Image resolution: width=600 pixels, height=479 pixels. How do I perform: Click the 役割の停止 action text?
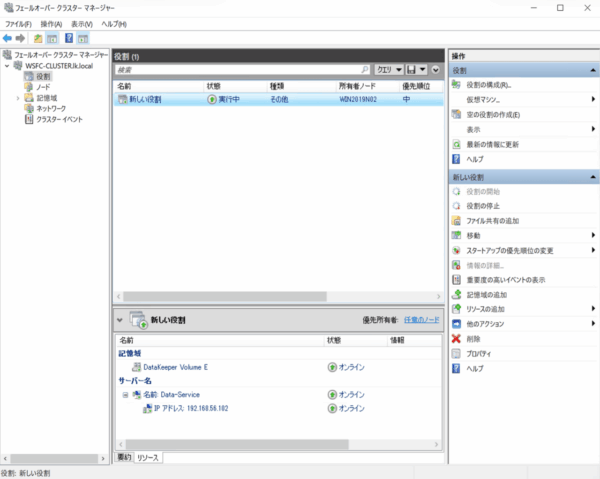coord(483,206)
